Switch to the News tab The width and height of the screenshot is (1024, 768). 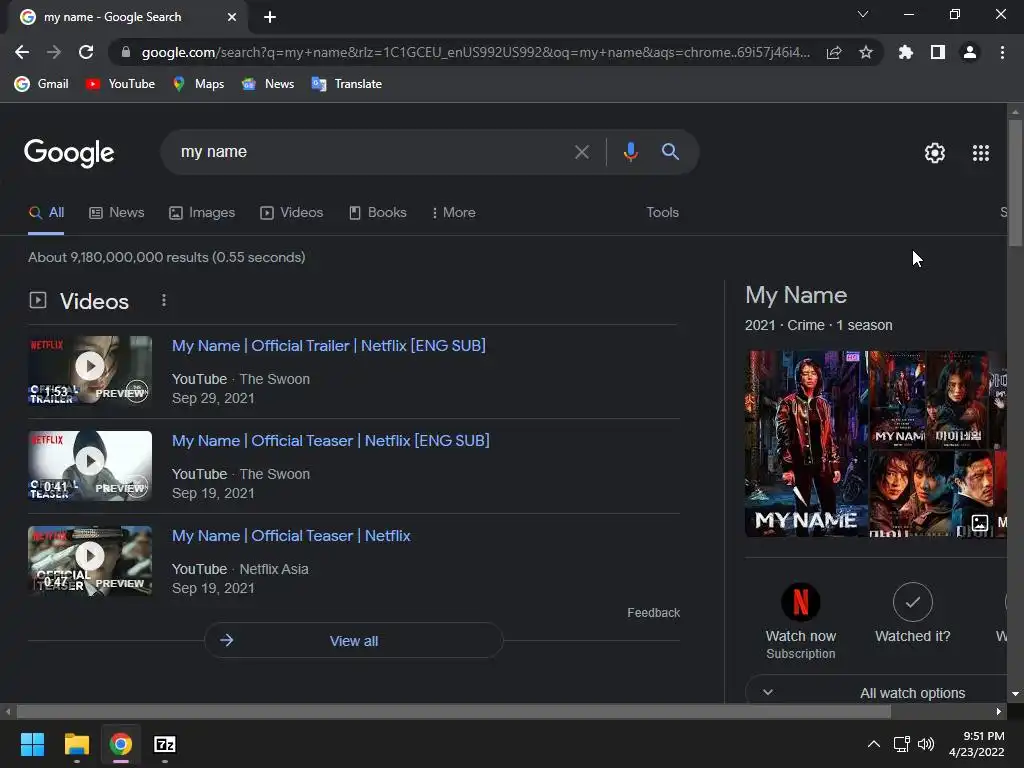[117, 212]
